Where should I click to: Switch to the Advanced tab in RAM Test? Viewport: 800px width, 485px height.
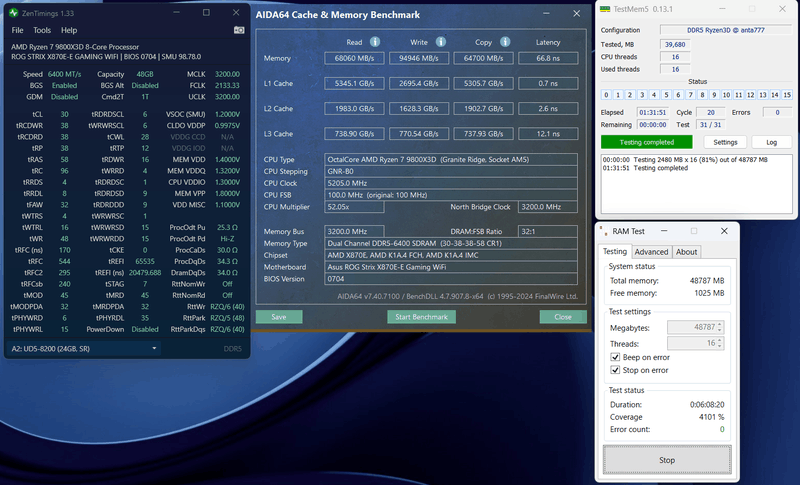[651, 252]
